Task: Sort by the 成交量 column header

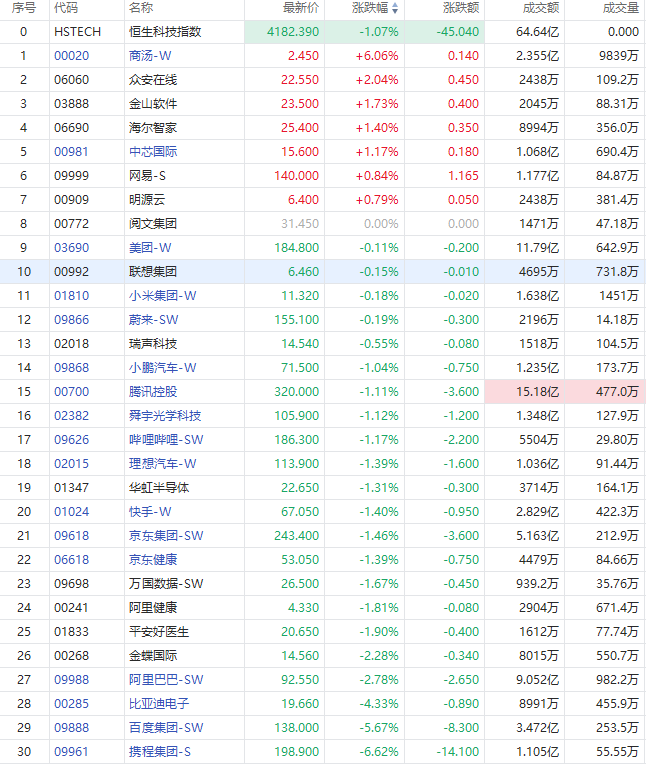Action: click(x=621, y=8)
